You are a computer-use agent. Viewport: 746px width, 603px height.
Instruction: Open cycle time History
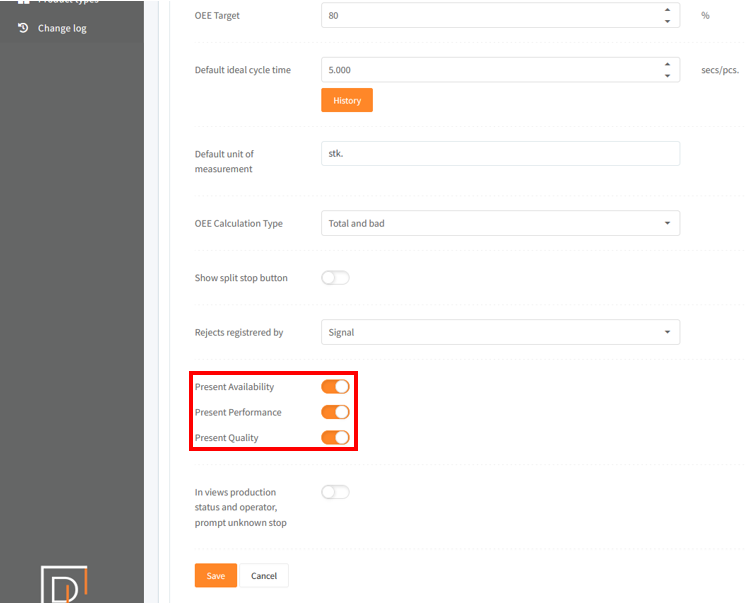(x=347, y=100)
